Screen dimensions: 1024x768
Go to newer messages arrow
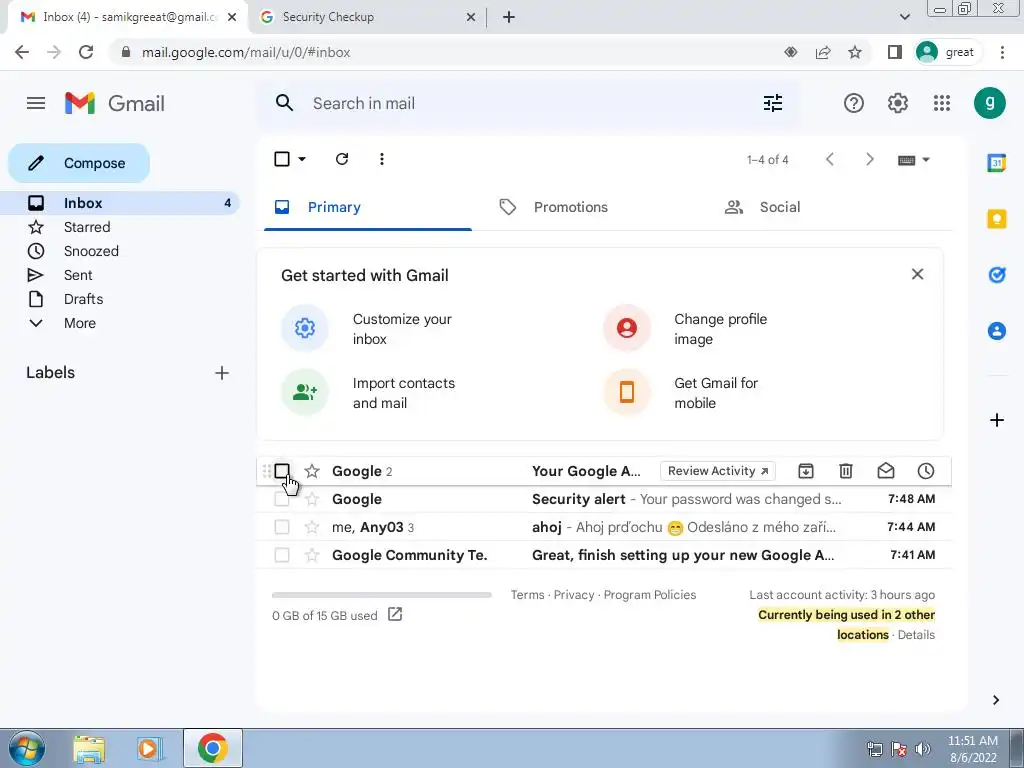[829, 159]
